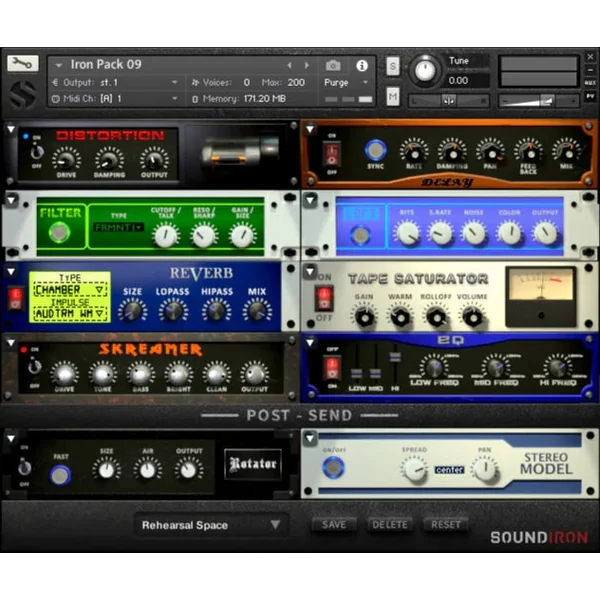This screenshot has width=600, height=600.
Task: Click the Lo-Fi Noise knob
Action: (x=474, y=233)
